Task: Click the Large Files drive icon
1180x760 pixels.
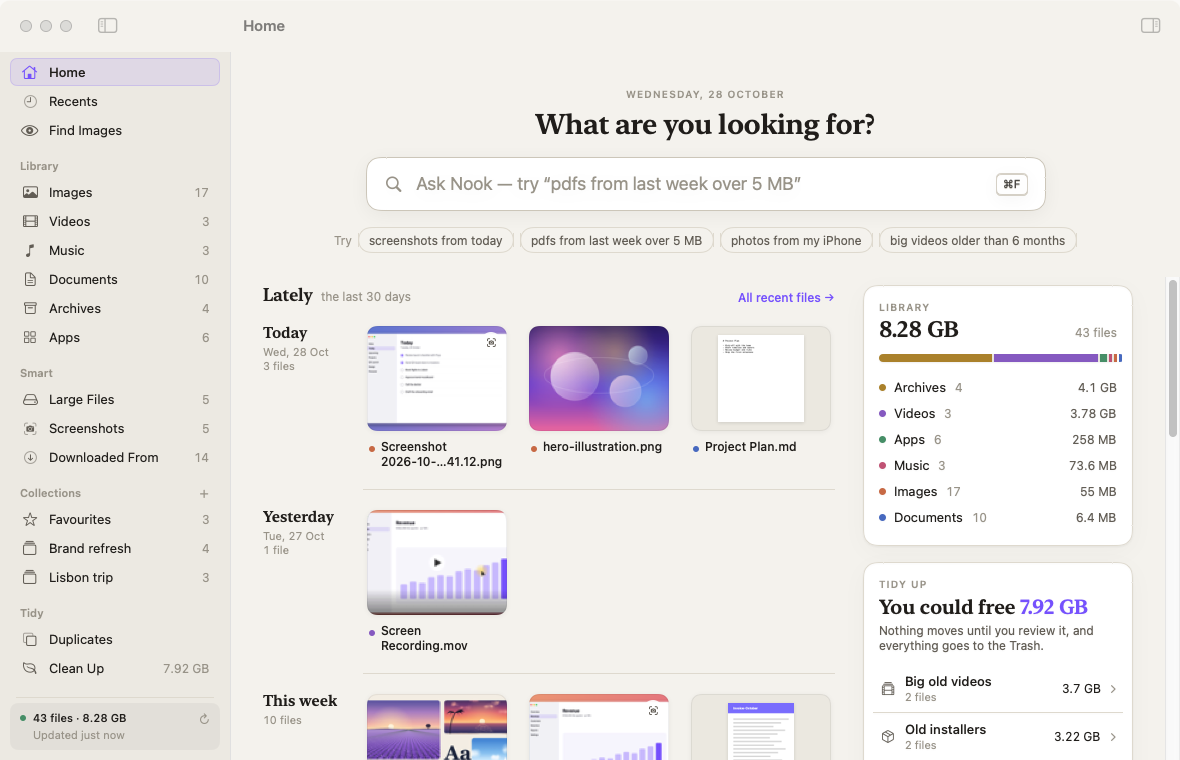Action: [30, 400]
